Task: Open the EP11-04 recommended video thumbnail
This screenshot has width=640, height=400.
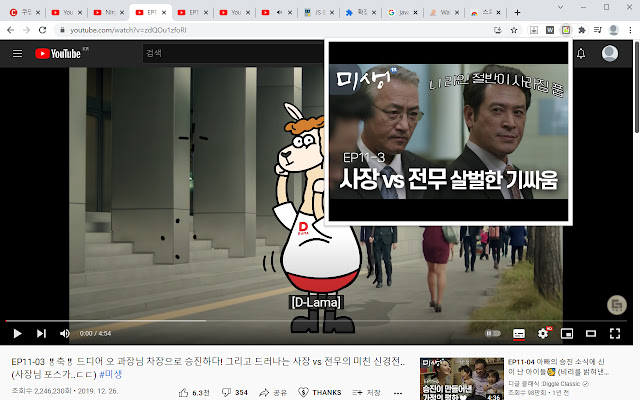Action: pyautogui.click(x=462, y=378)
